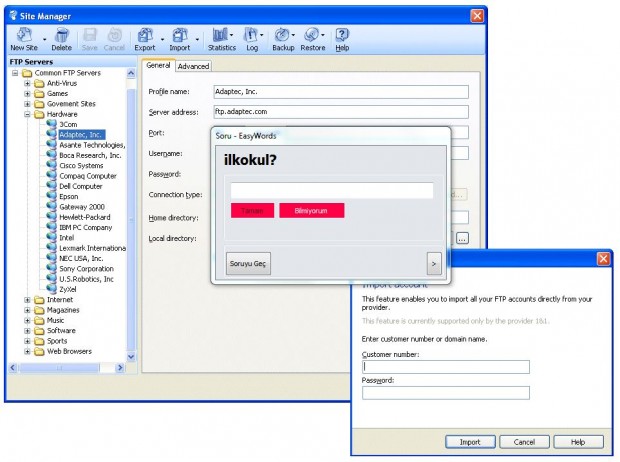Click the Local directory browse (...) button
Image resolution: width=620 pixels, height=462 pixels.
(462, 238)
